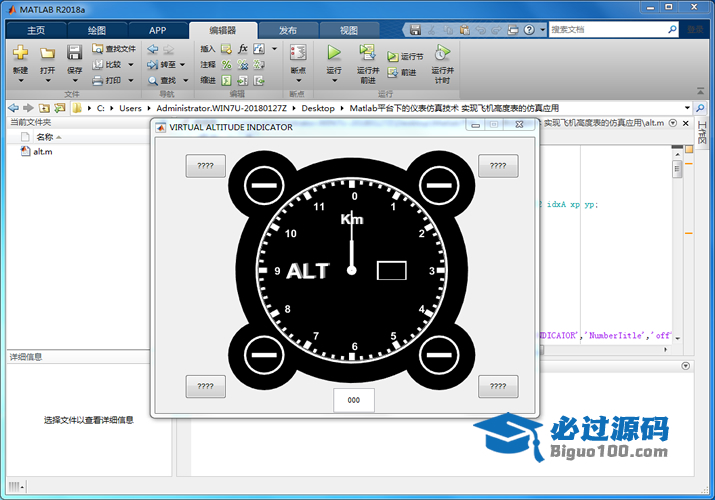Click the Print (打印) icon
The width and height of the screenshot is (715, 500).
97,81
